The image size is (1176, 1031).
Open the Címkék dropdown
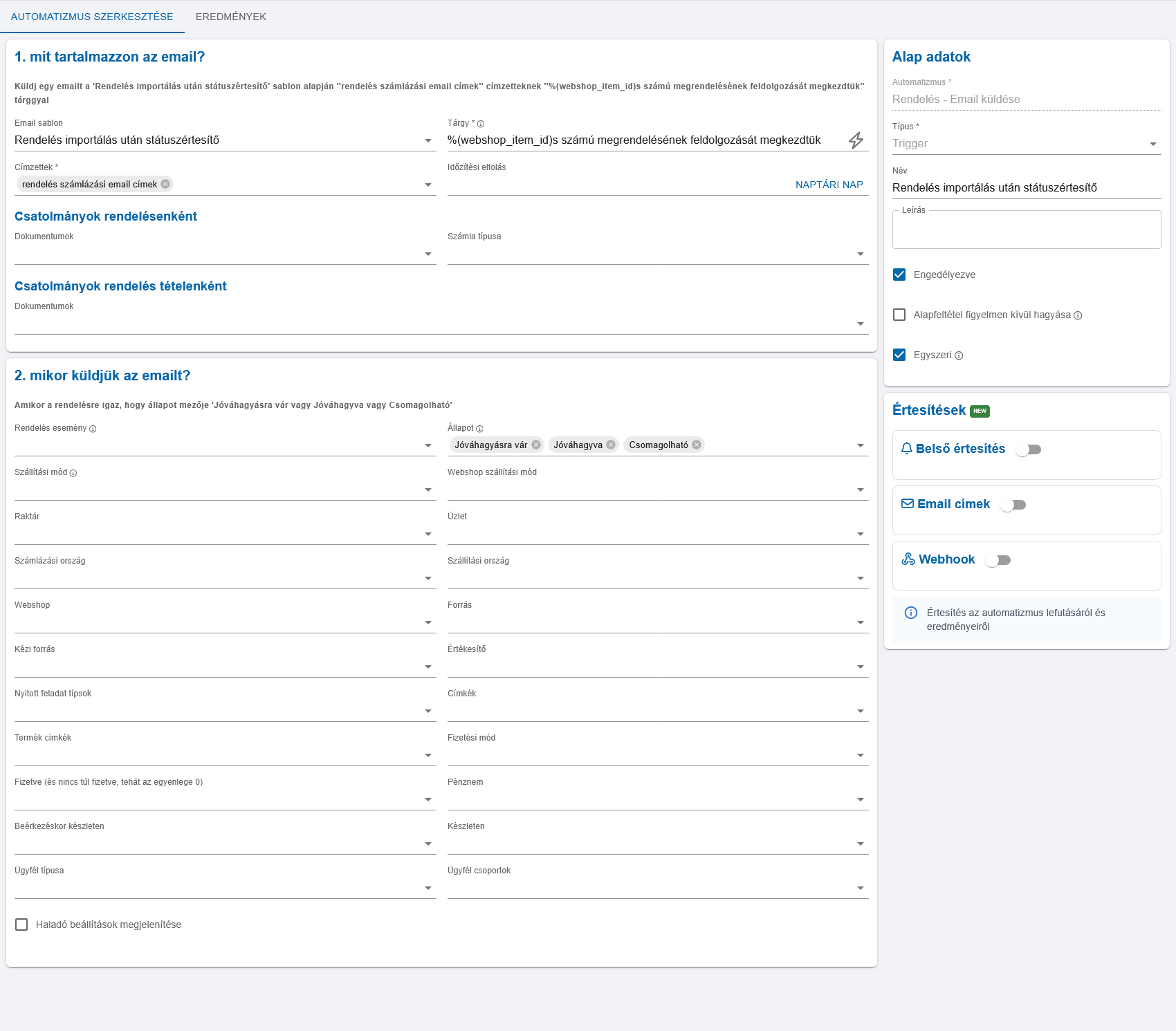[658, 711]
